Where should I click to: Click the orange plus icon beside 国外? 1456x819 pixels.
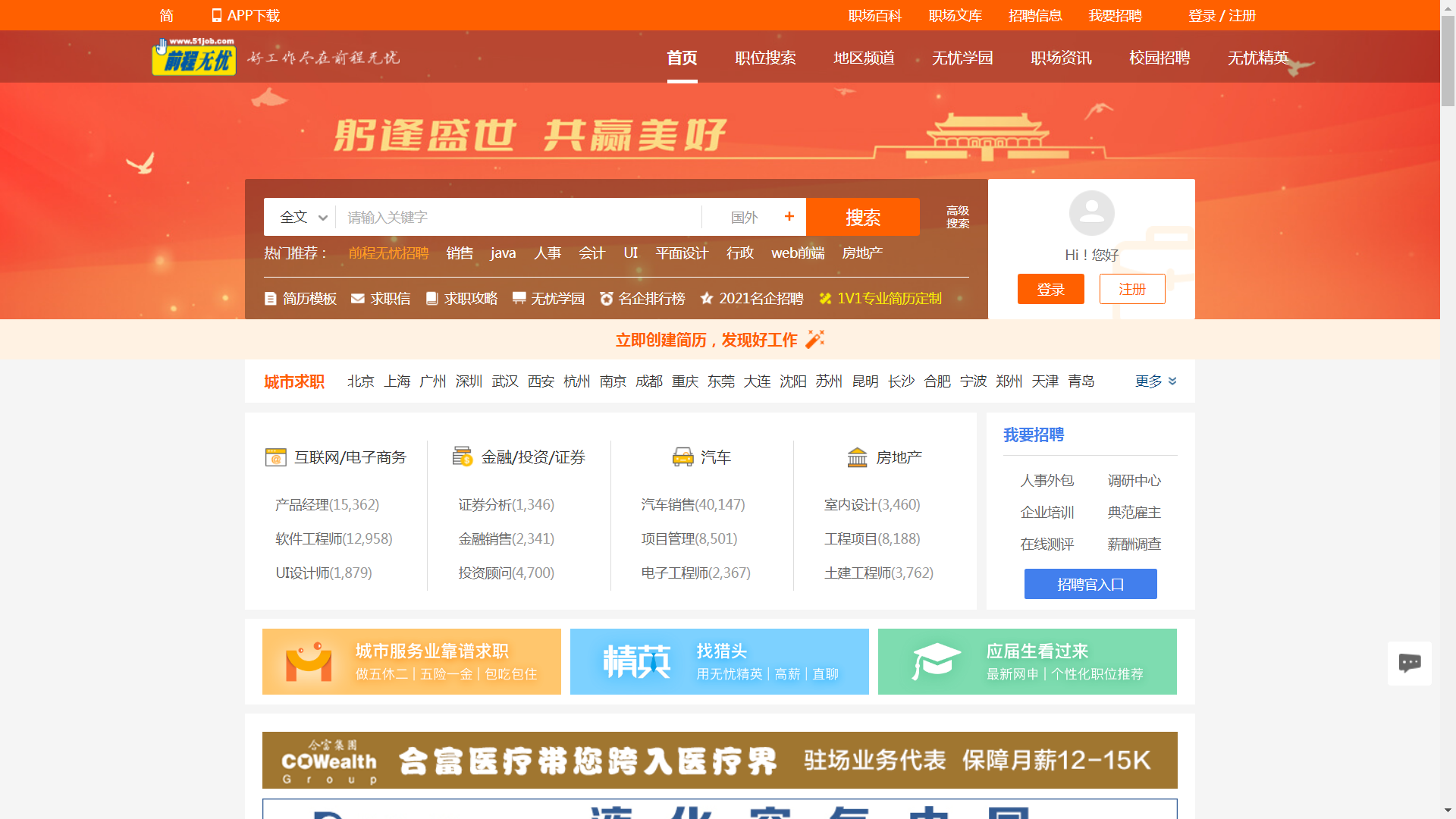click(x=789, y=216)
